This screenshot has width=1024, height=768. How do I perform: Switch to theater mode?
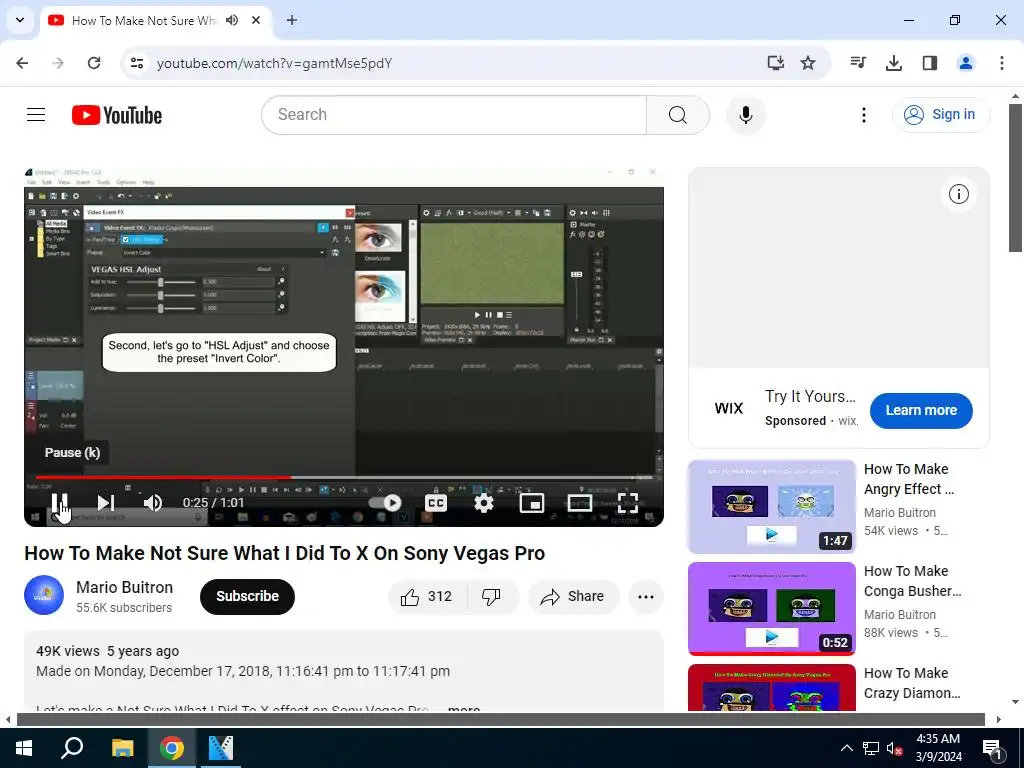pos(580,502)
